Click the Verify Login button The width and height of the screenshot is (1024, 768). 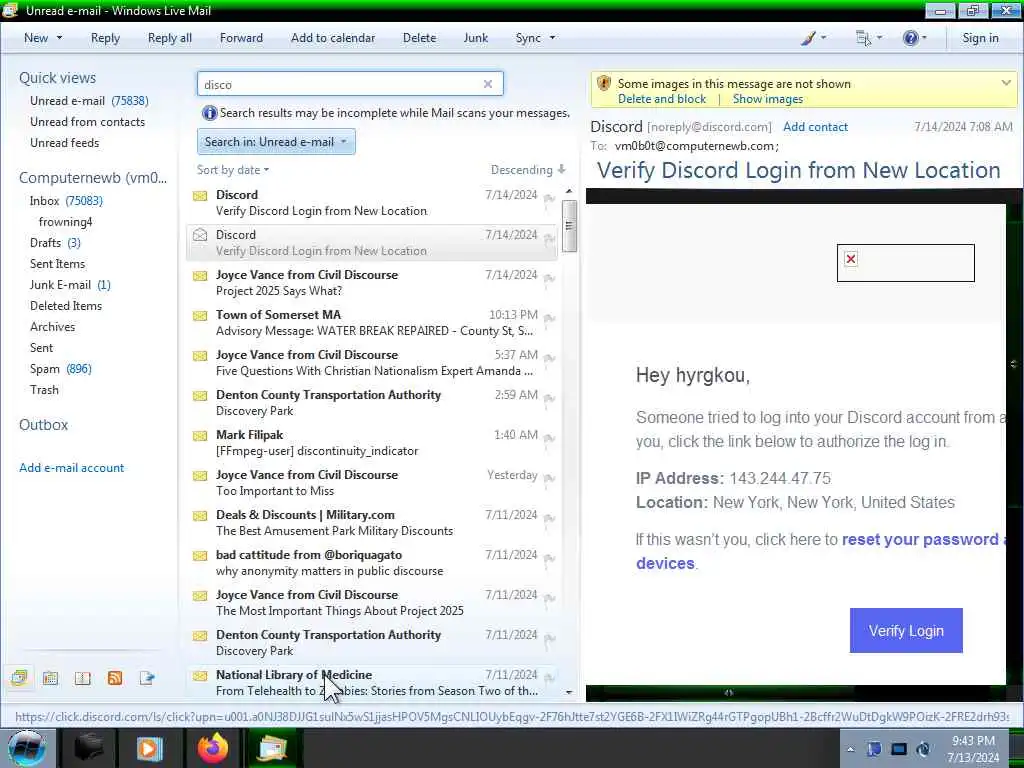(906, 631)
